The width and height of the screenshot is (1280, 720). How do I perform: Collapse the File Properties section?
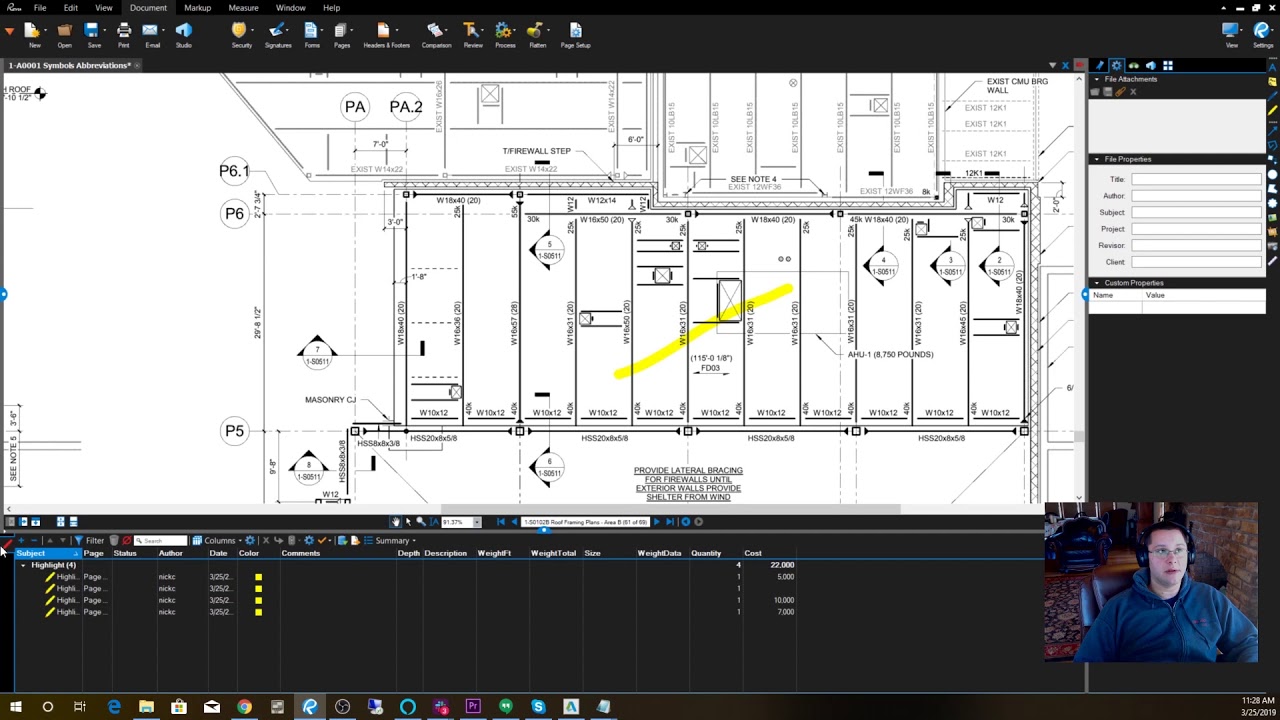[1096, 159]
